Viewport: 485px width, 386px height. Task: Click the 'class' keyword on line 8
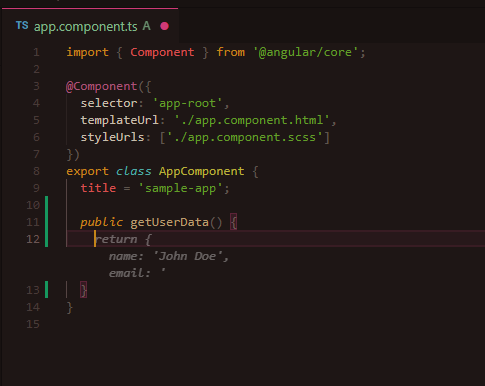pos(134,171)
